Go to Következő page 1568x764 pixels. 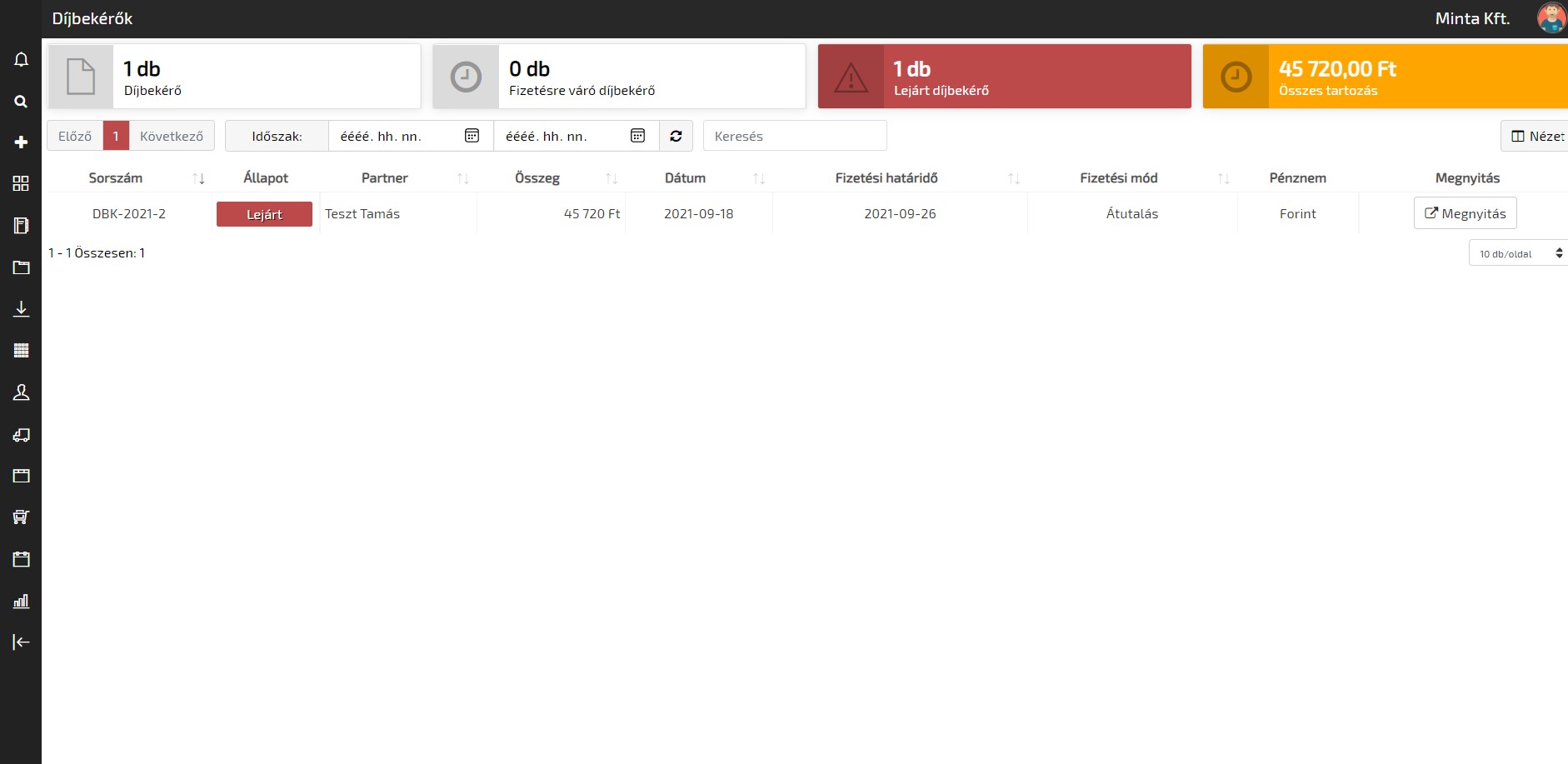click(171, 136)
